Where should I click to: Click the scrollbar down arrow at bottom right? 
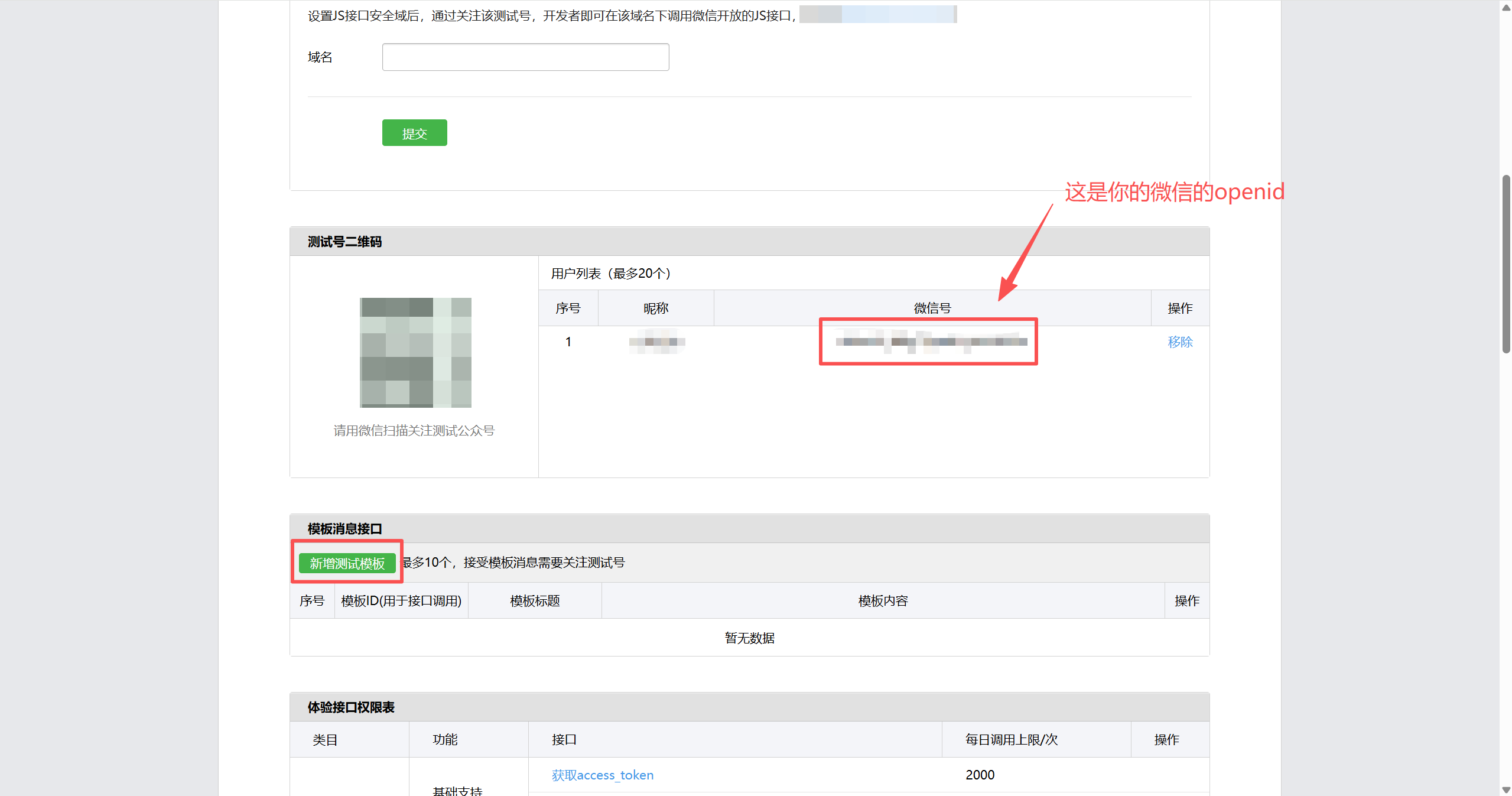(1506, 789)
